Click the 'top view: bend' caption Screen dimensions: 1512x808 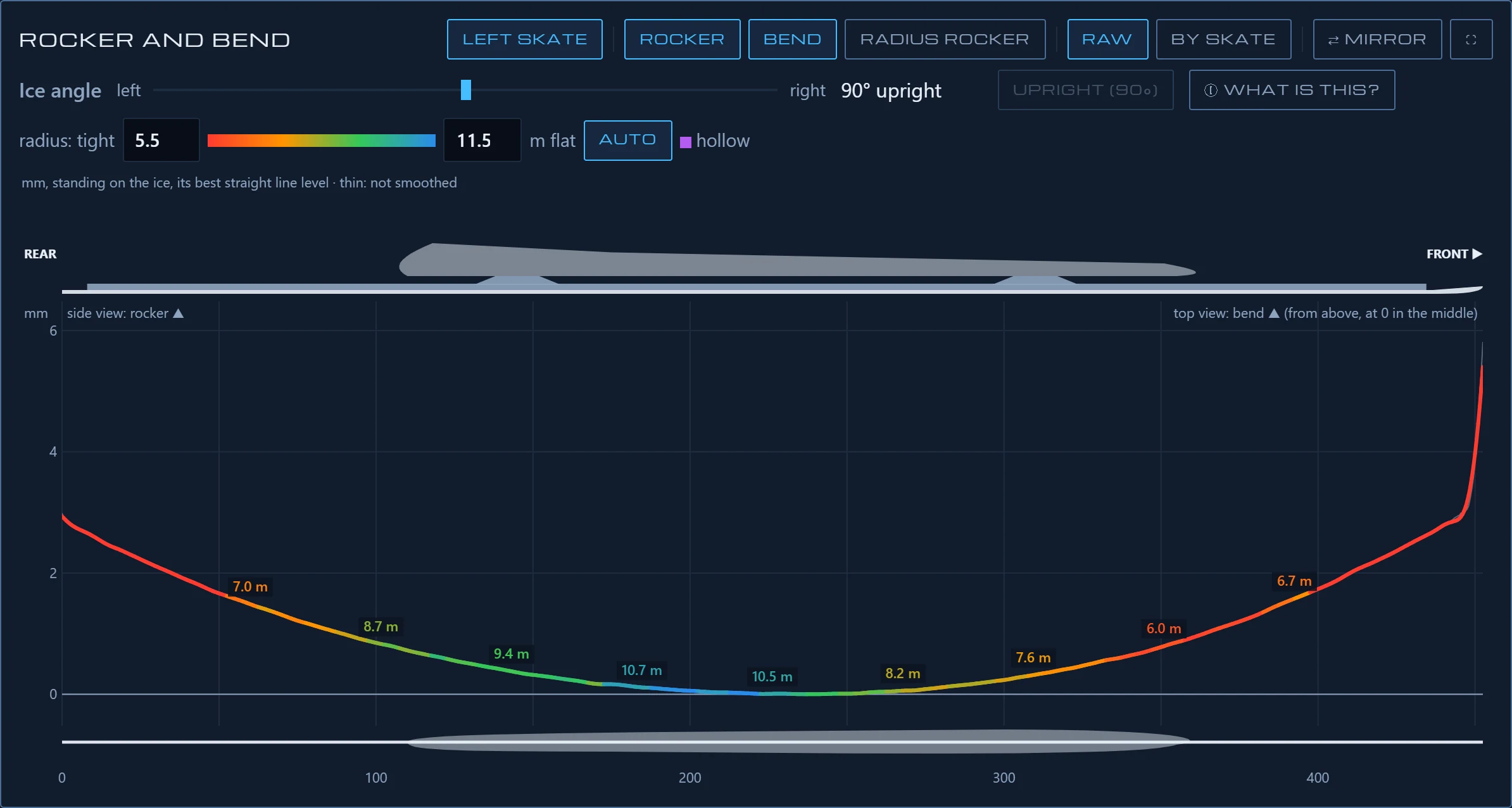point(1325,313)
